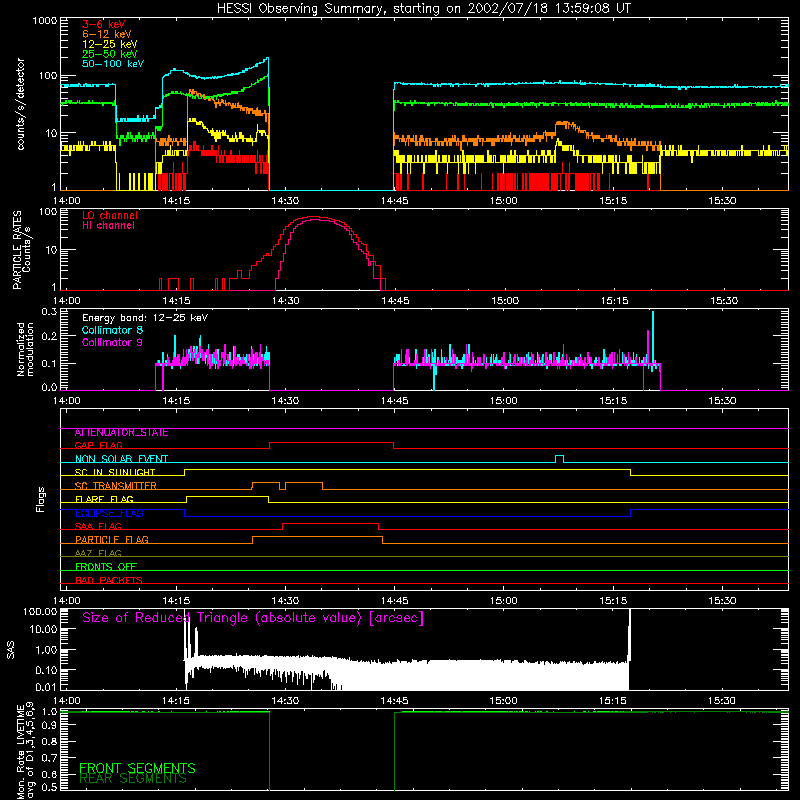Click the SC_TRANSMITTER flag label
This screenshot has height=800, width=800.
[x=115, y=486]
